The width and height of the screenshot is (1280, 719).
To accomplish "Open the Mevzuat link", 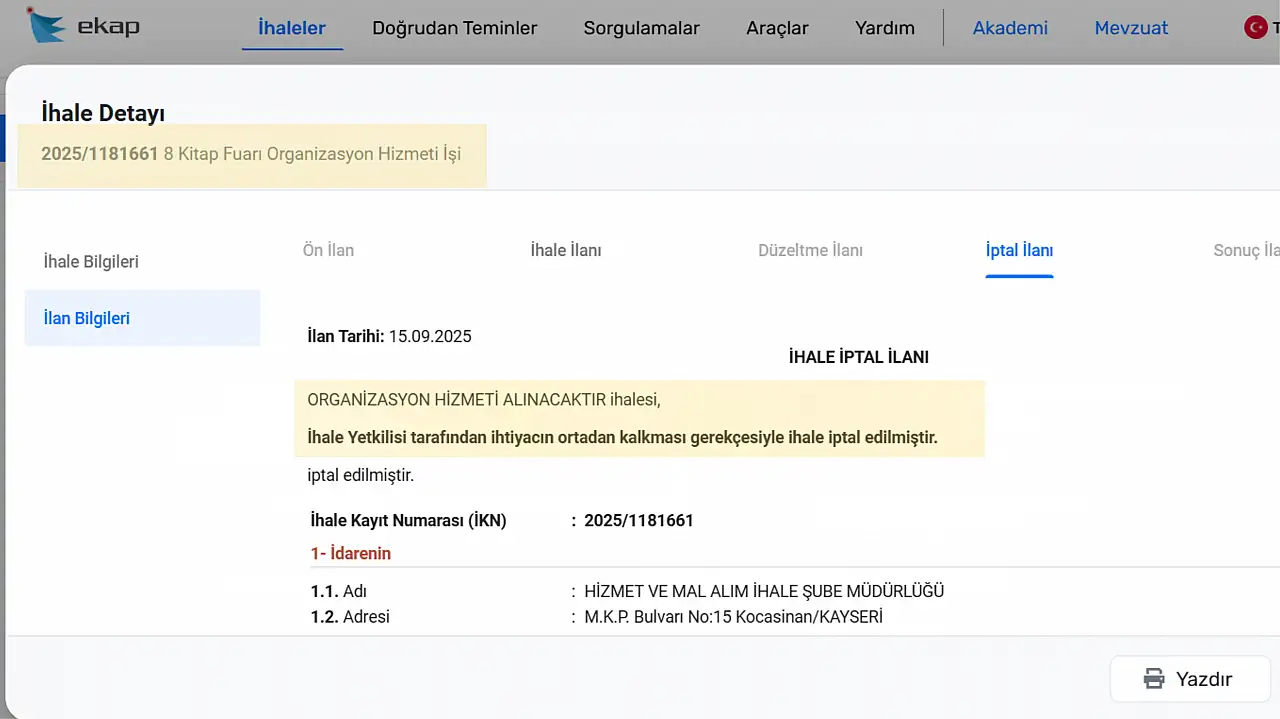I will coord(1131,28).
